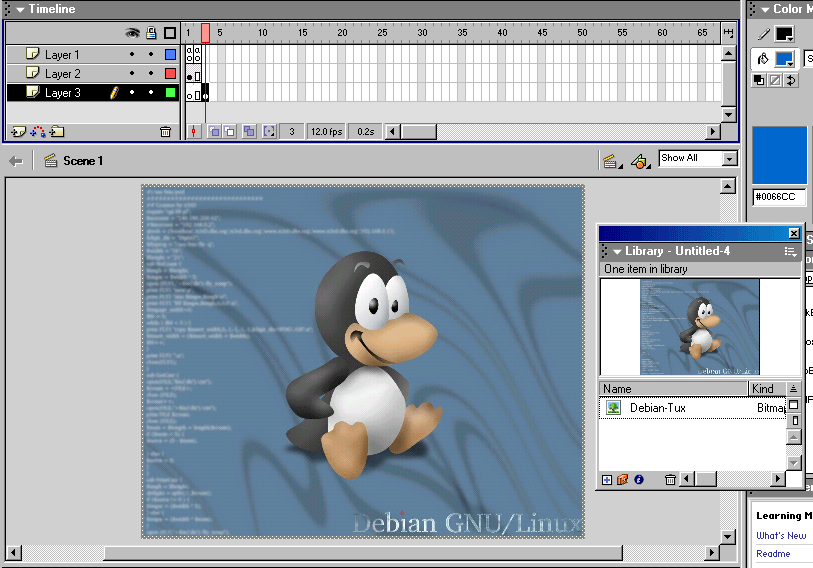Click the Insert Layer icon
The width and height of the screenshot is (813, 568).
(x=17, y=131)
